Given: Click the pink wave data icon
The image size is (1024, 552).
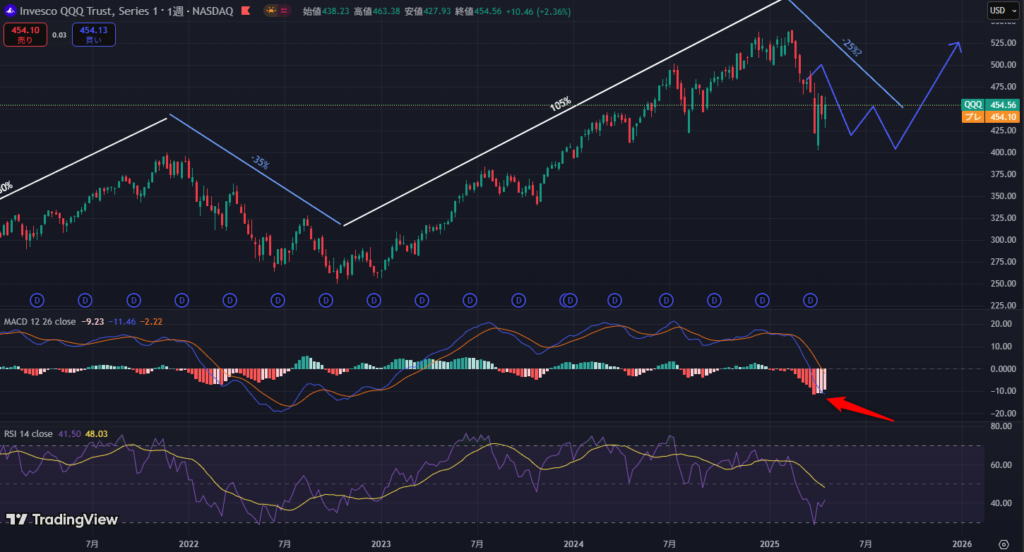Looking at the screenshot, I should pyautogui.click(x=284, y=11).
